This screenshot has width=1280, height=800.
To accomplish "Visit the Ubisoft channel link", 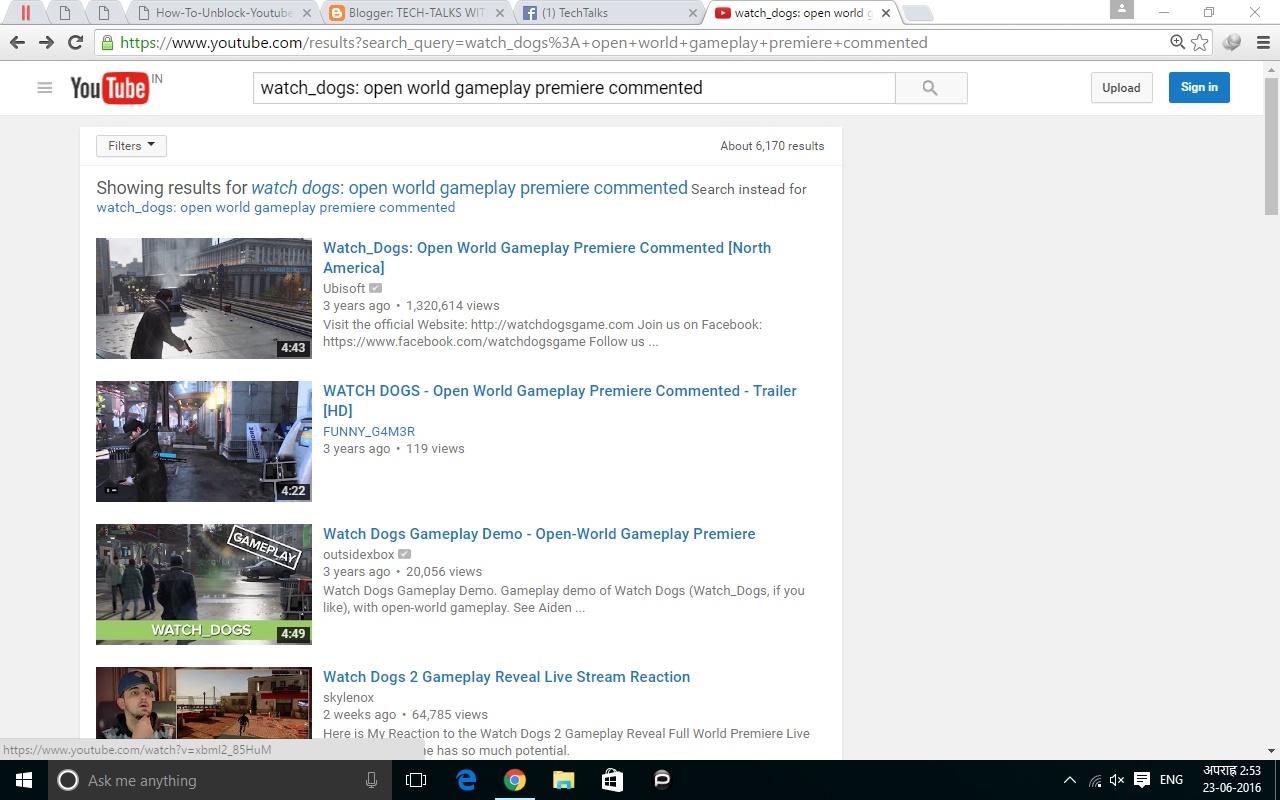I will 344,289.
